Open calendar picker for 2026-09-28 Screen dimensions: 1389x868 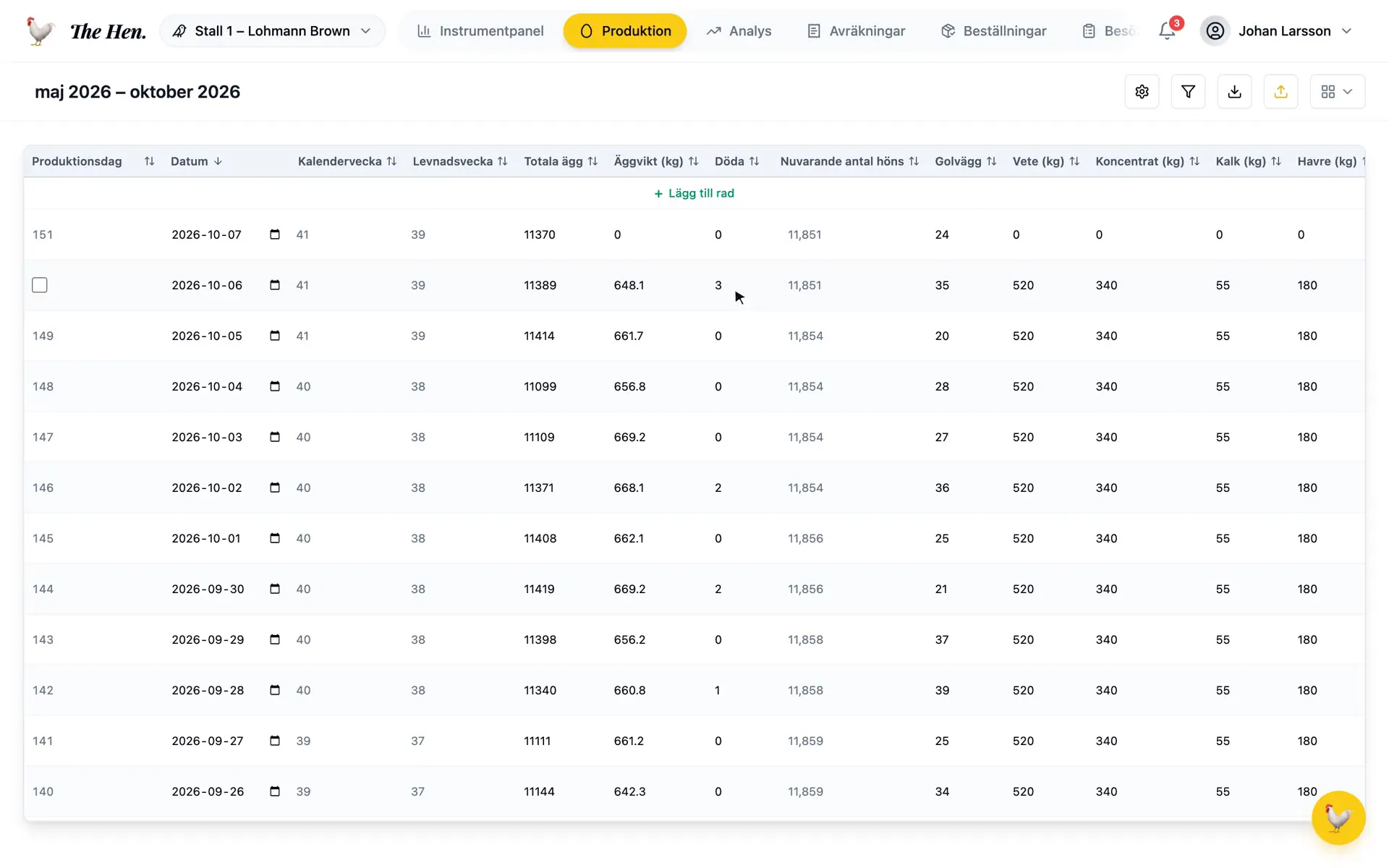pos(275,690)
